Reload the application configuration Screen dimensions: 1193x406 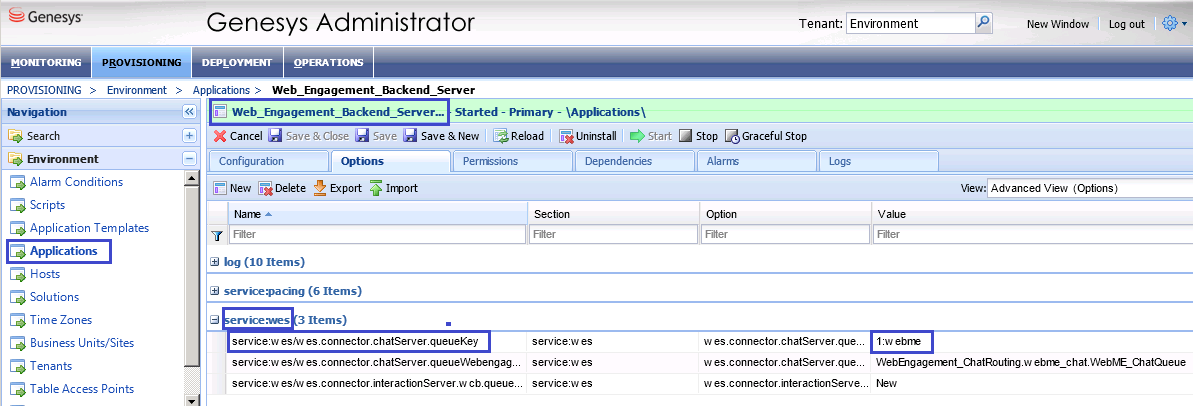tap(519, 136)
